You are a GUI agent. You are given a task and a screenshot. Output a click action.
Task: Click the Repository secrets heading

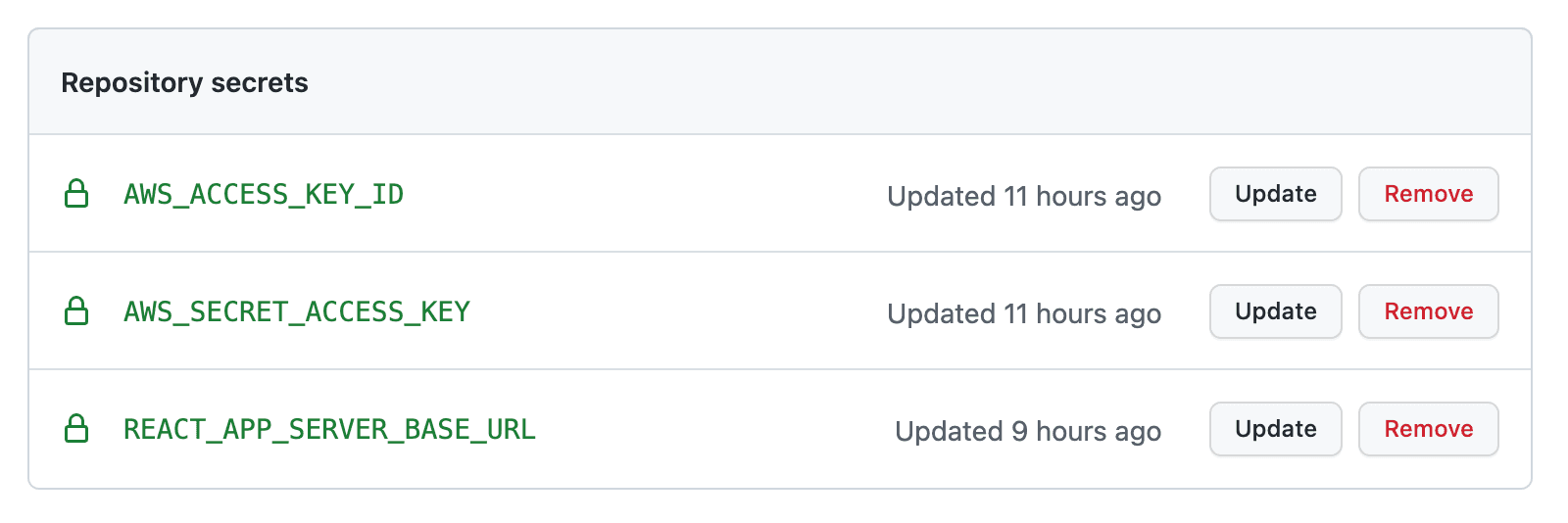[184, 82]
